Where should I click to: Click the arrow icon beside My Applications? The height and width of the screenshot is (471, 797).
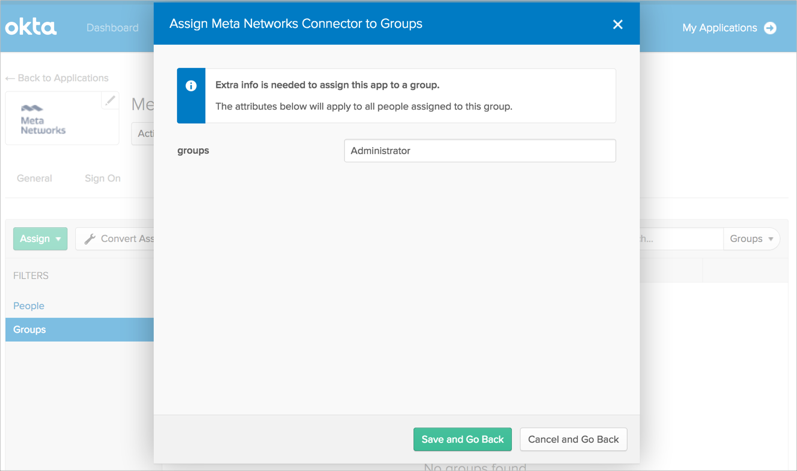pyautogui.click(x=770, y=28)
